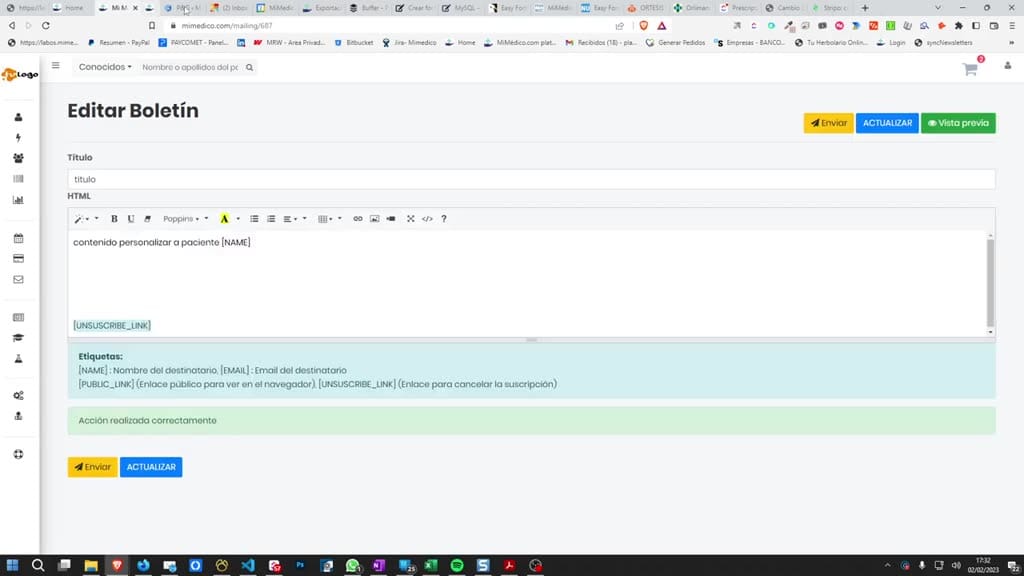Toggle the hamburger sidebar menu
The height and width of the screenshot is (576, 1024).
56,65
